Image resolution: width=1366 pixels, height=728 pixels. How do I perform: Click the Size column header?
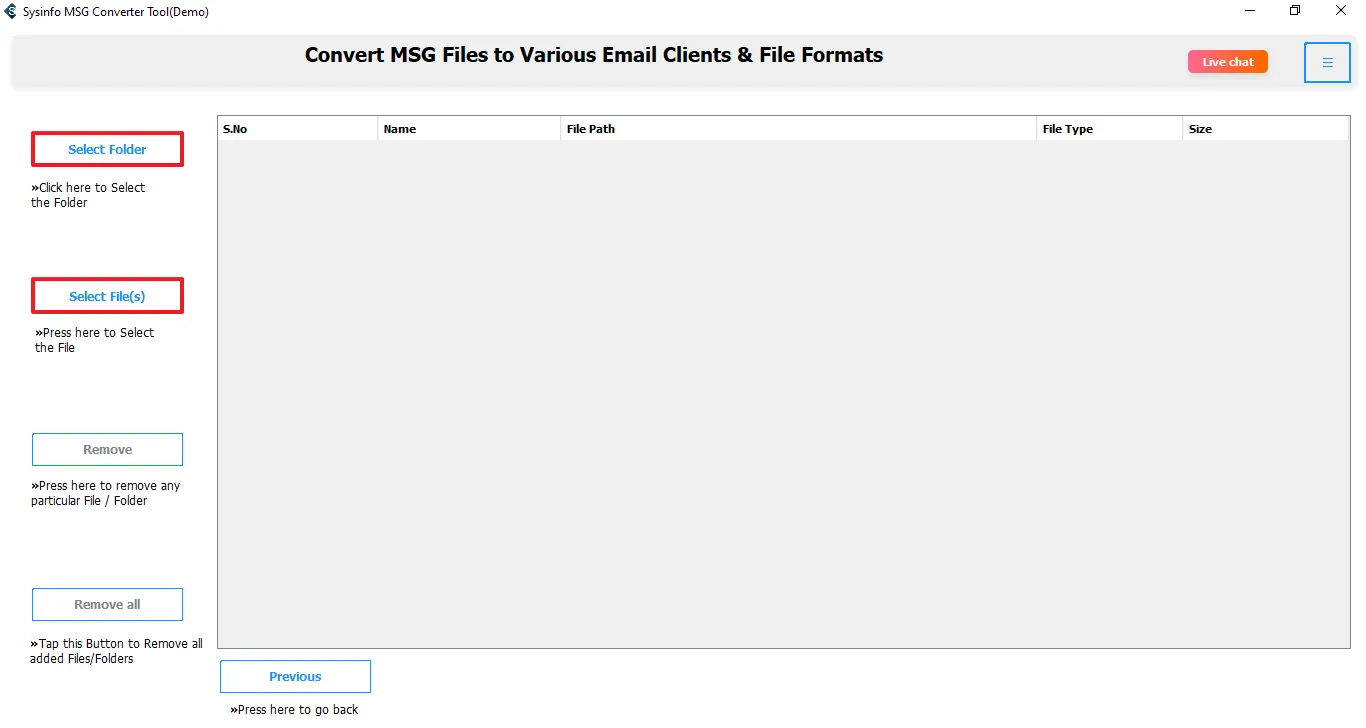tap(1265, 129)
